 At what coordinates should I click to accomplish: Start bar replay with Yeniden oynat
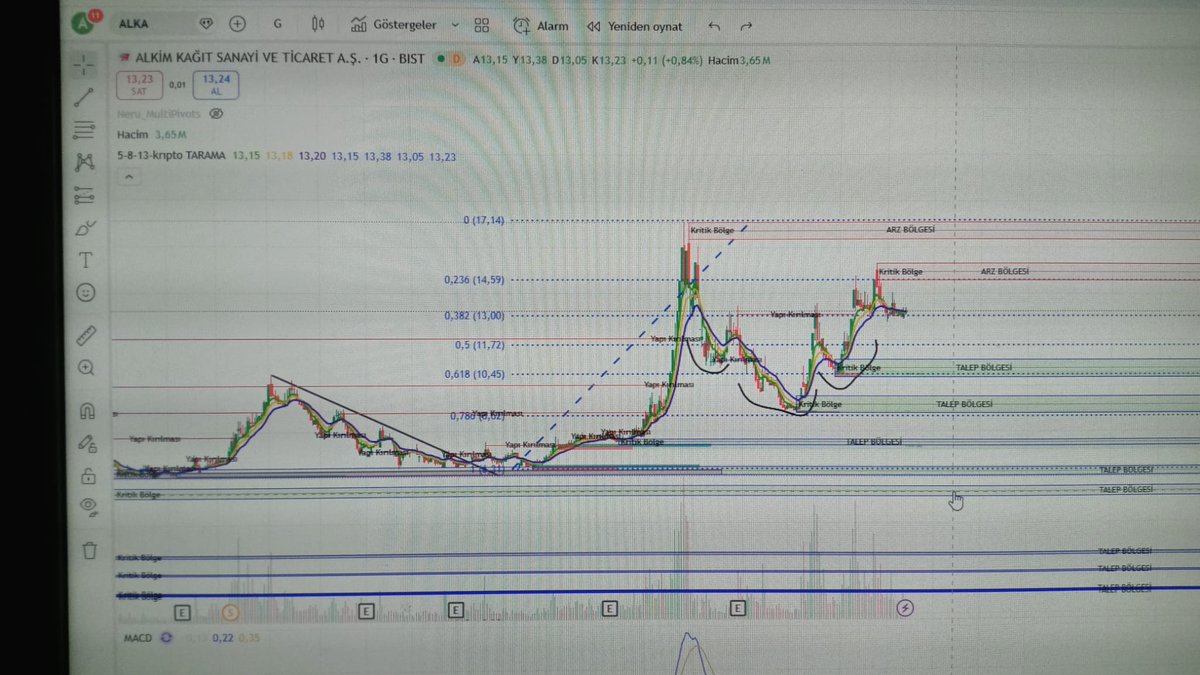635,27
